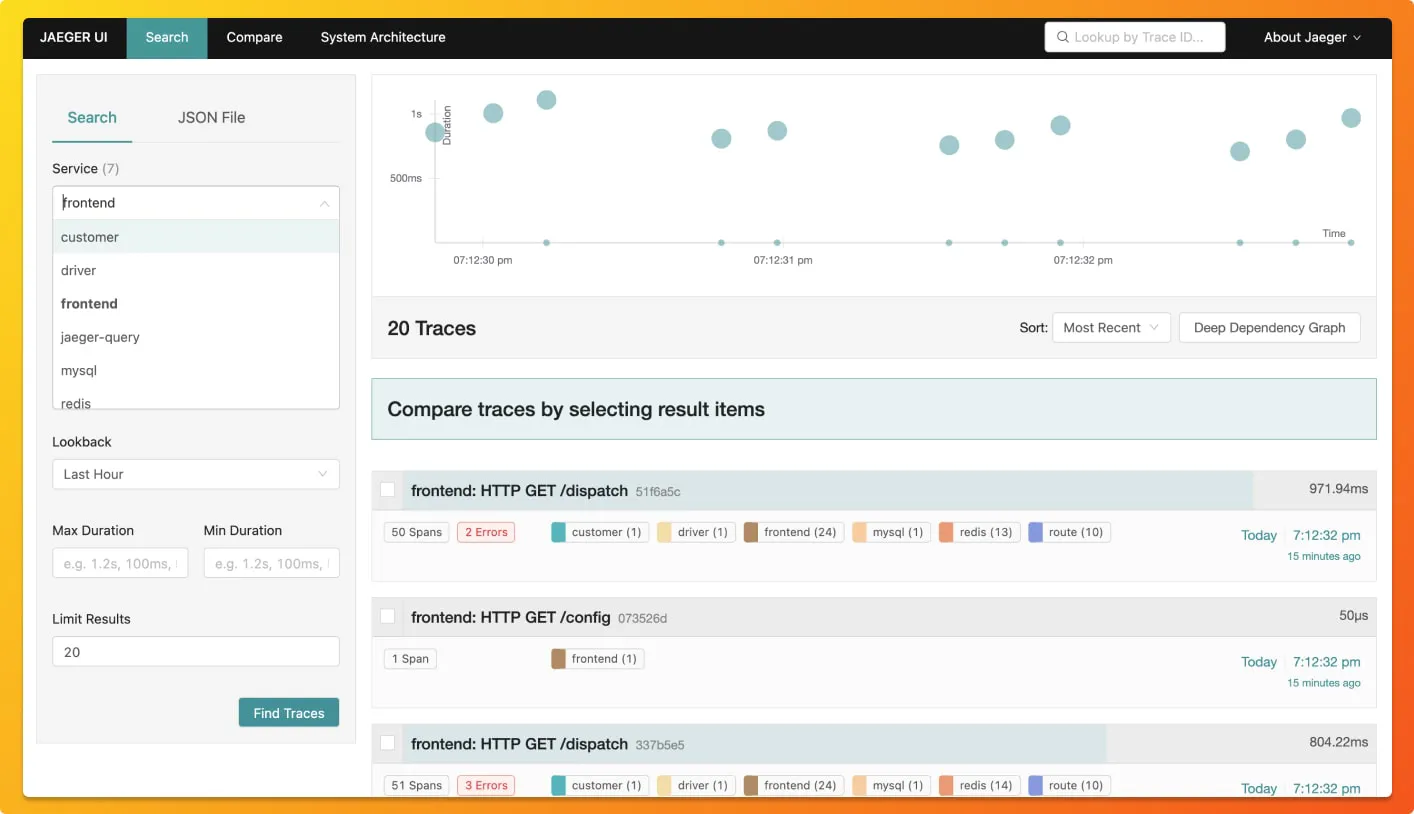Click the 1 Span badge
This screenshot has width=1414, height=814.
[410, 659]
